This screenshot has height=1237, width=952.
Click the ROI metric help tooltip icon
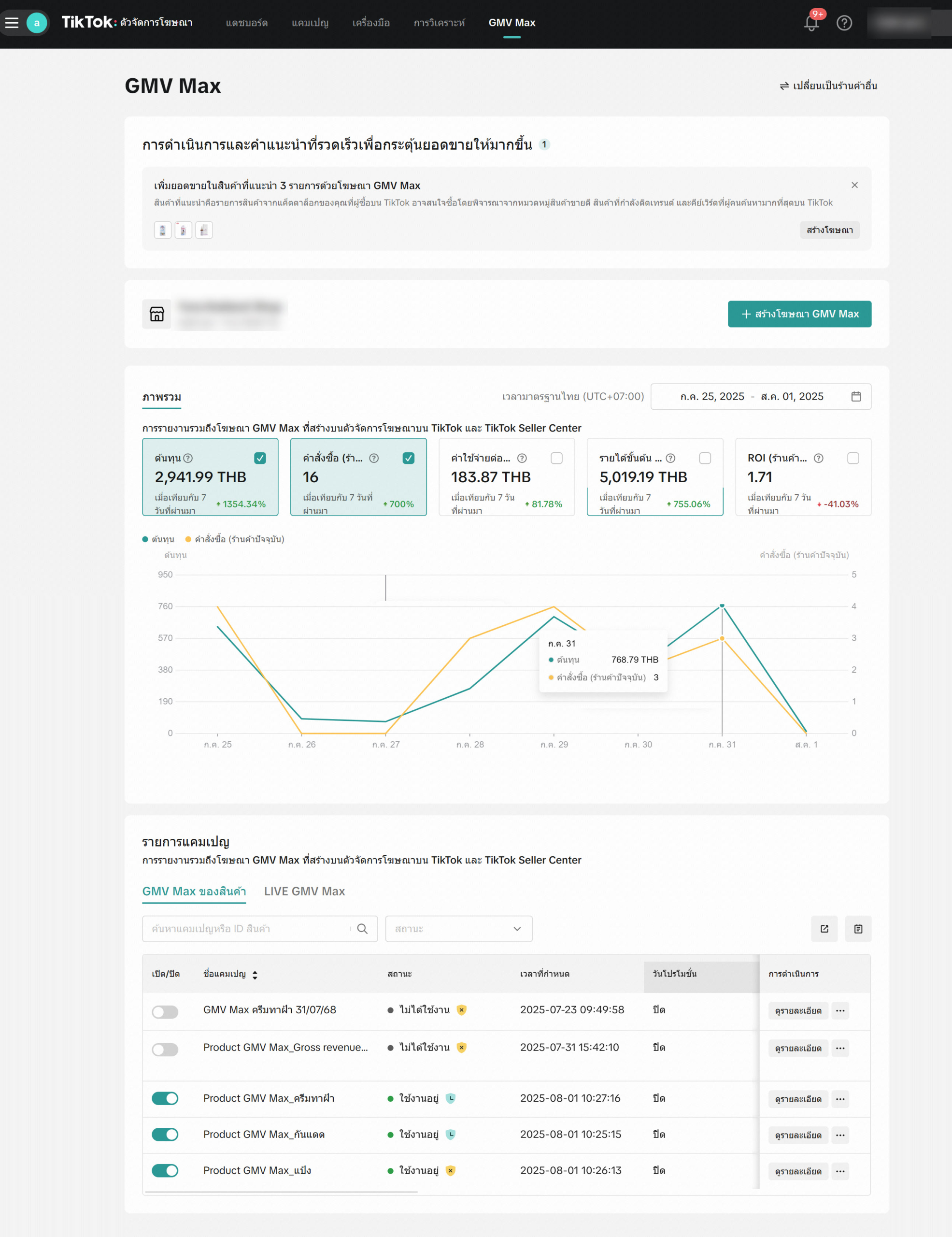coord(818,458)
